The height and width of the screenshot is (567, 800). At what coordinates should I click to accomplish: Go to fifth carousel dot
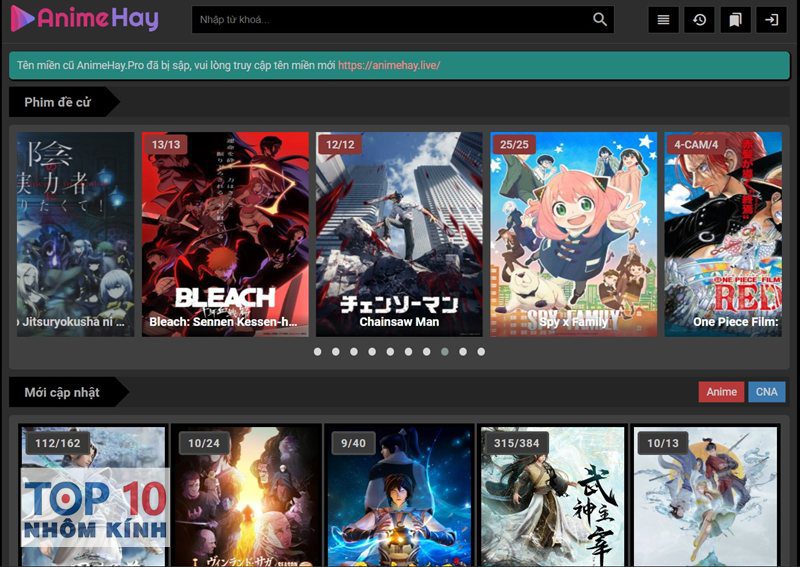click(x=390, y=352)
